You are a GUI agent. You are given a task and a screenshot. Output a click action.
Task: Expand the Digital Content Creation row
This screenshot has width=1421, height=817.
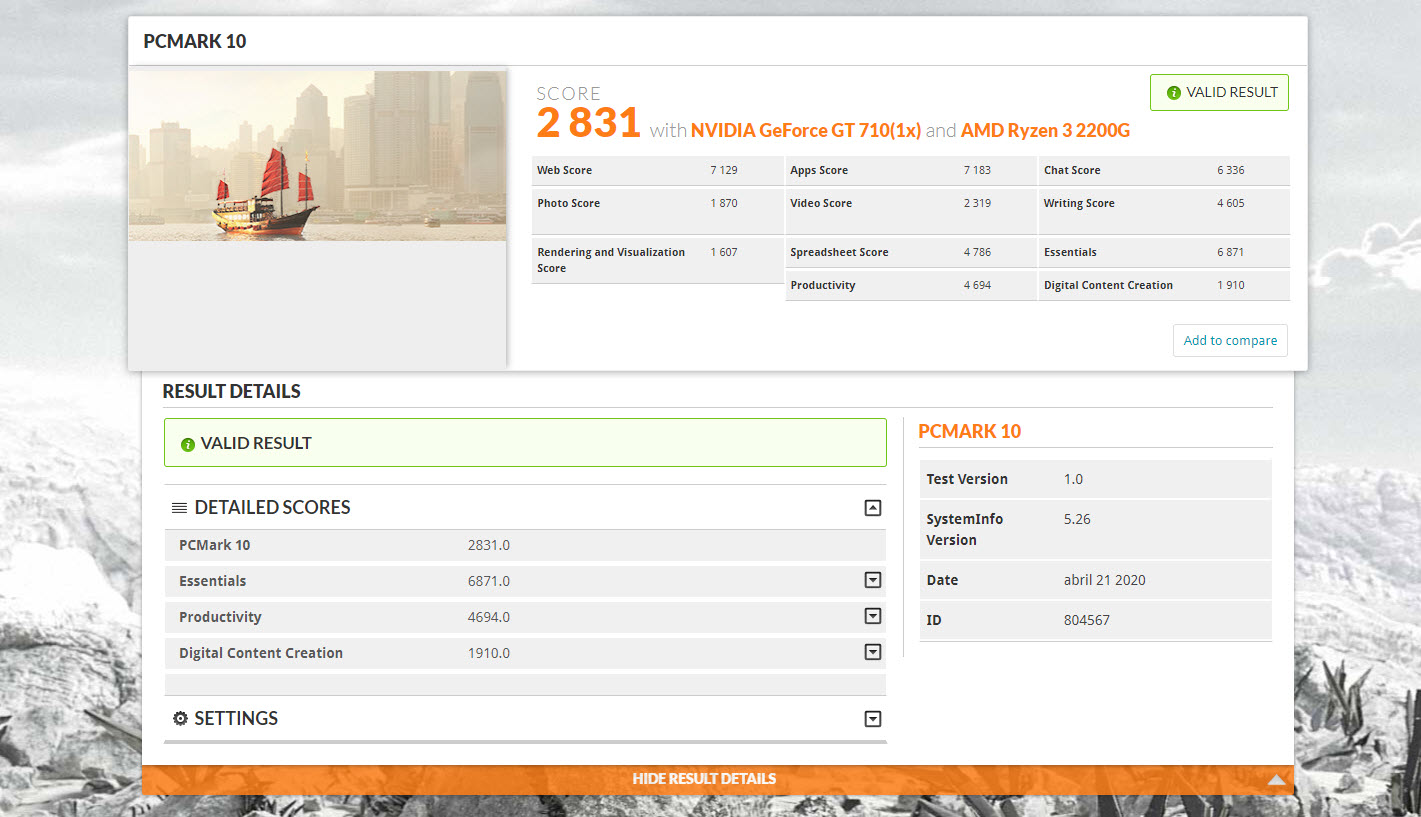[x=873, y=652]
